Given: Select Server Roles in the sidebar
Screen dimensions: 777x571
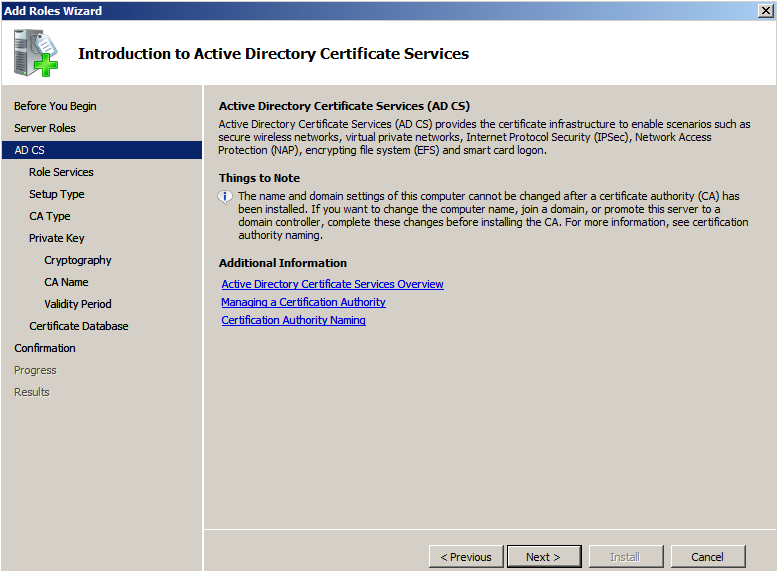Looking at the screenshot, I should coord(45,128).
